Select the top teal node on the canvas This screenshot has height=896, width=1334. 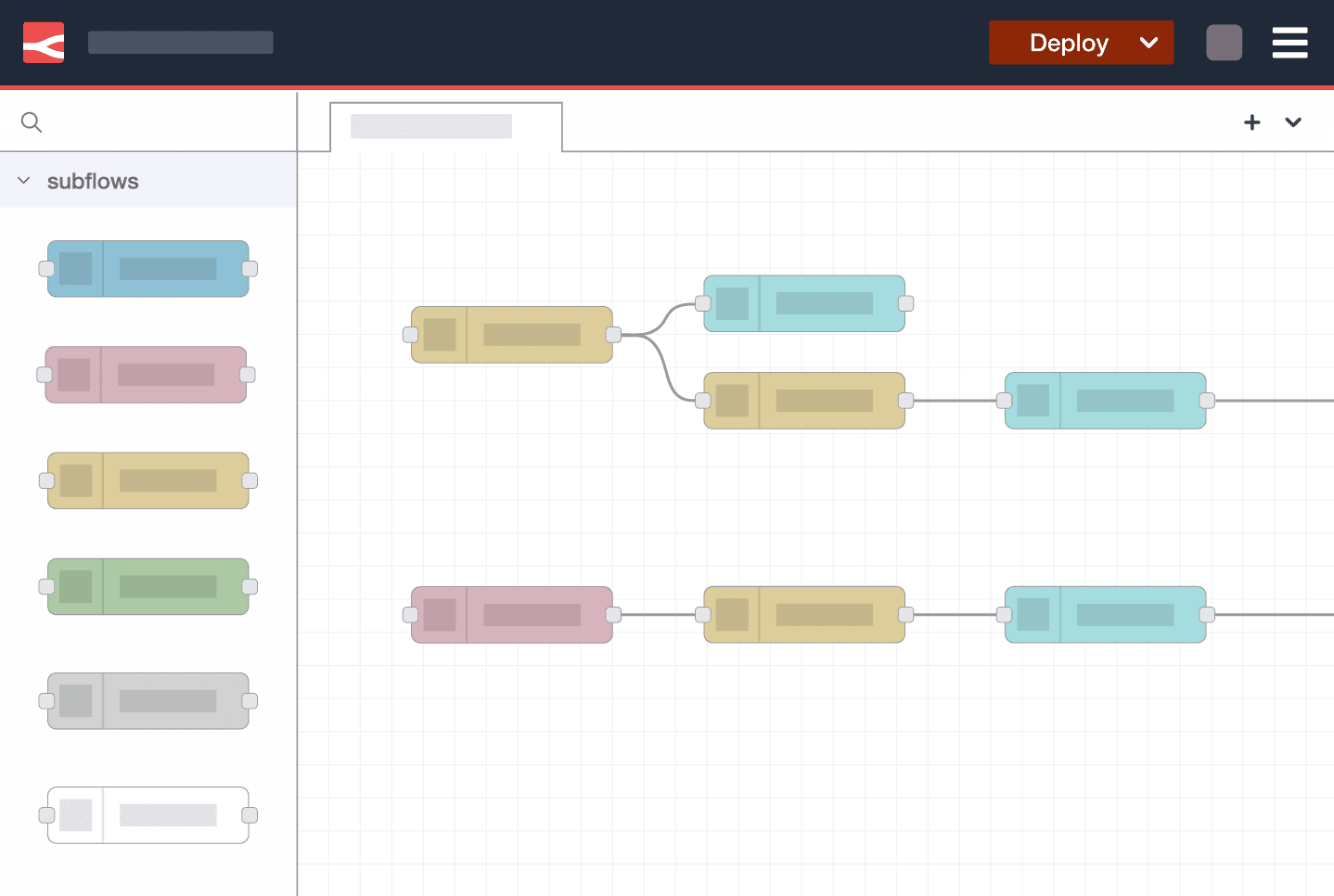803,303
